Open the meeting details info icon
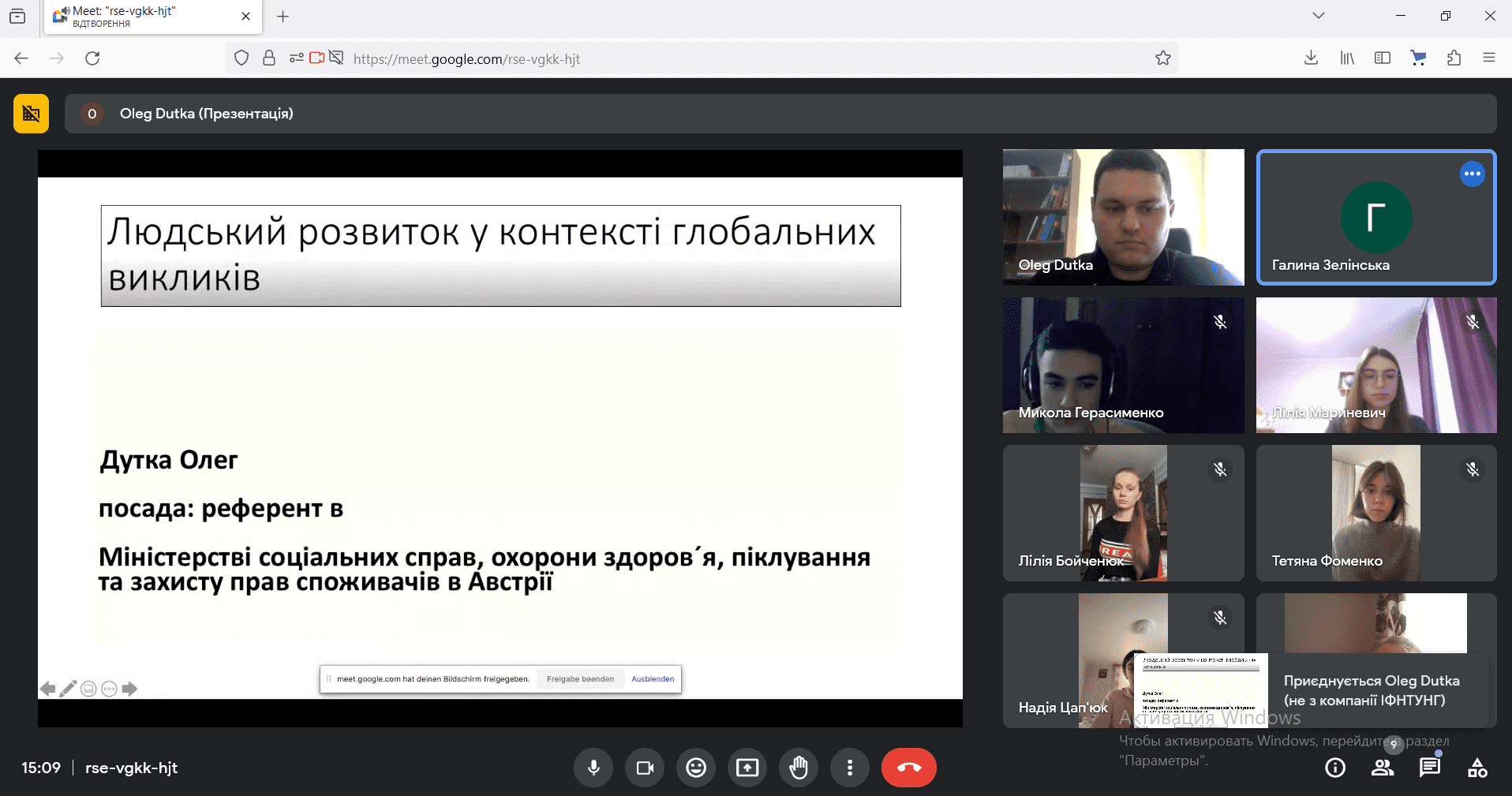The image size is (1512, 796). point(1335,768)
